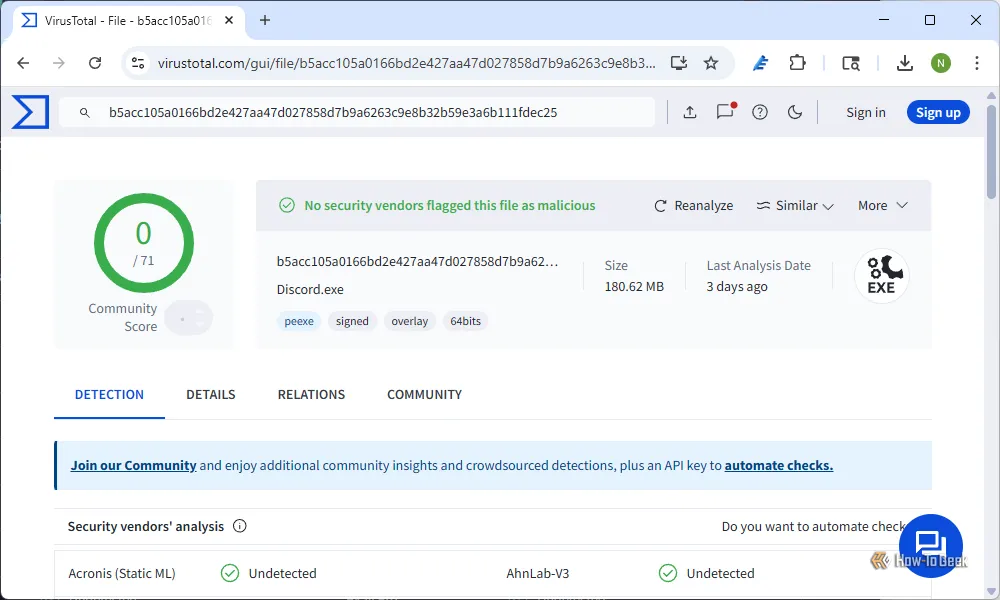This screenshot has height=600, width=1000.
Task: Select the Community tab
Action: coord(424,394)
